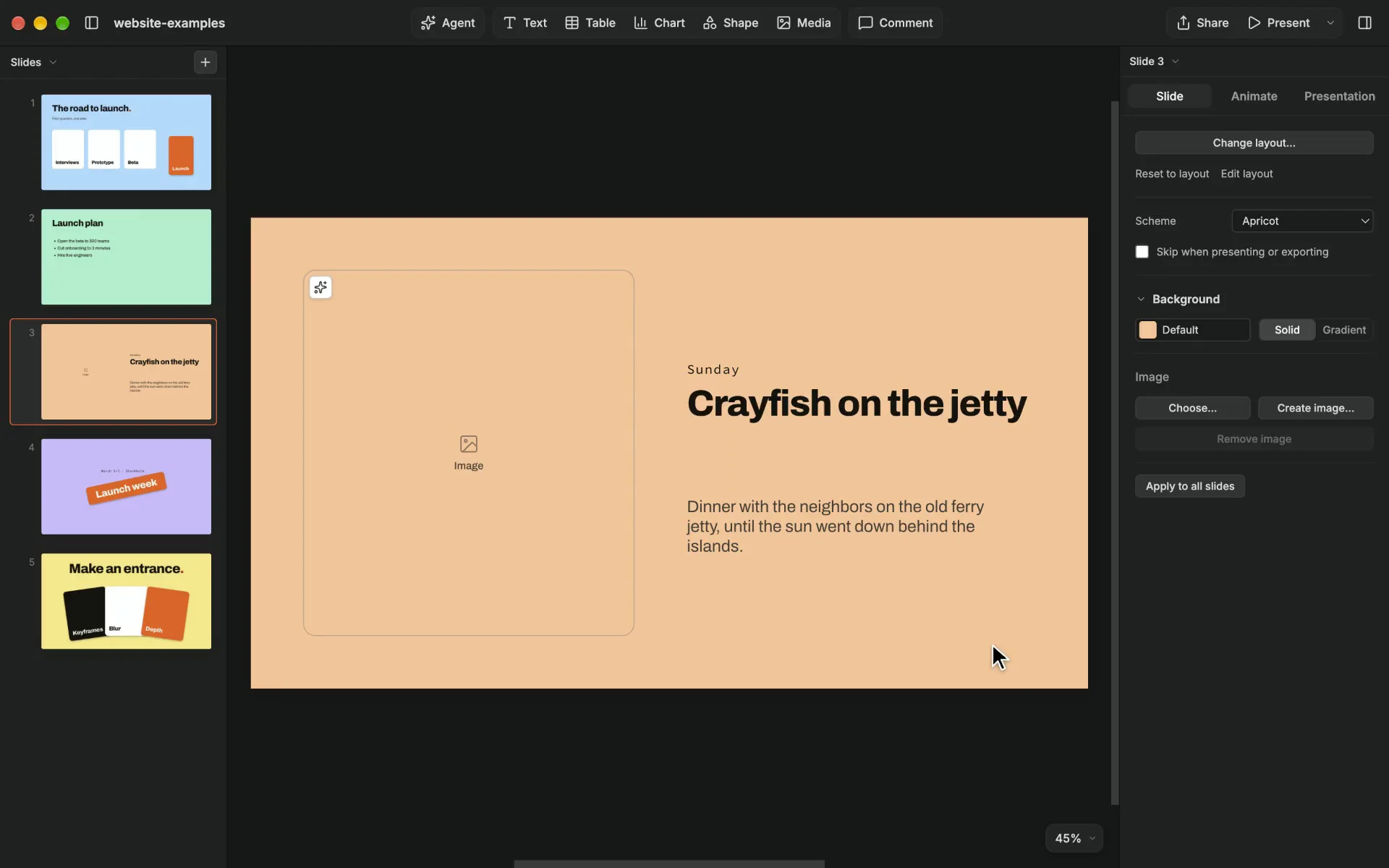
Task: Open the Present options chevron
Action: (x=1330, y=22)
